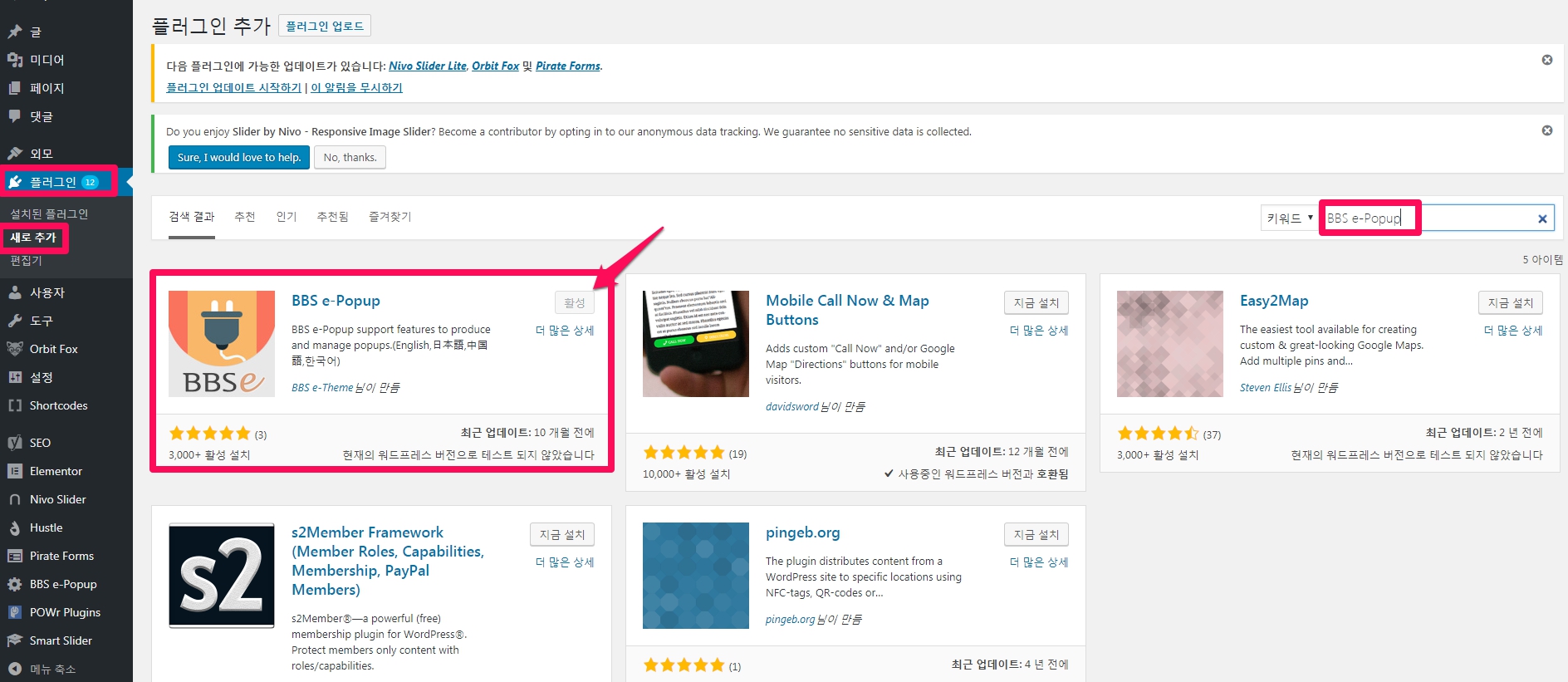Open the Media (미디어) menu icon
The width and height of the screenshot is (1568, 682).
(x=15, y=60)
